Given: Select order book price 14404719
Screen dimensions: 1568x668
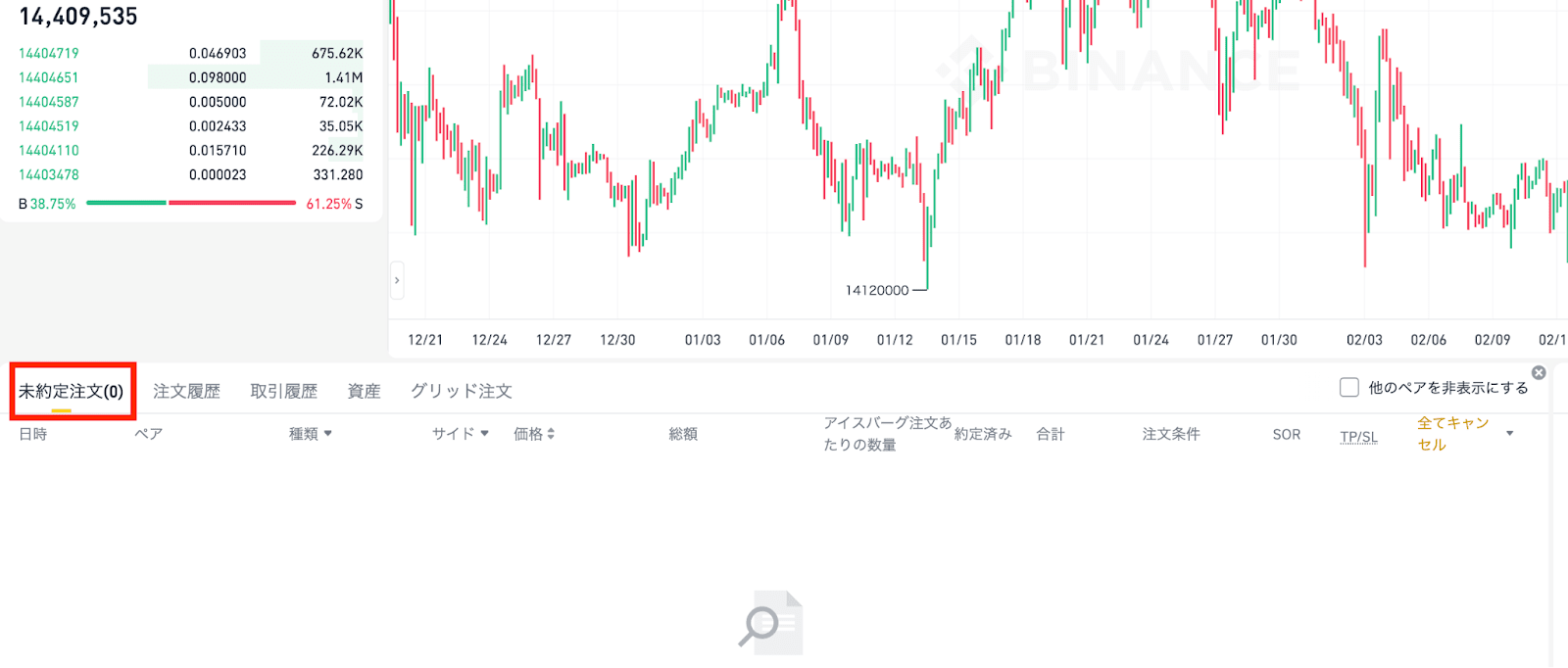Looking at the screenshot, I should (x=49, y=53).
